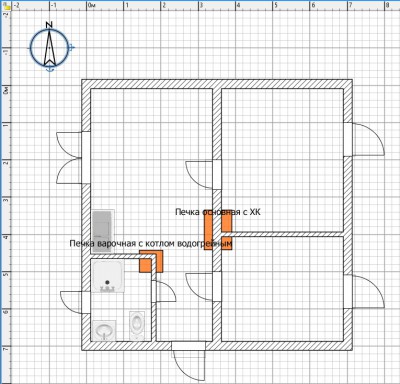400x384 pixels.
Task: Select label 'Печка варочная с котлом водогрейным'
Action: pyautogui.click(x=151, y=244)
